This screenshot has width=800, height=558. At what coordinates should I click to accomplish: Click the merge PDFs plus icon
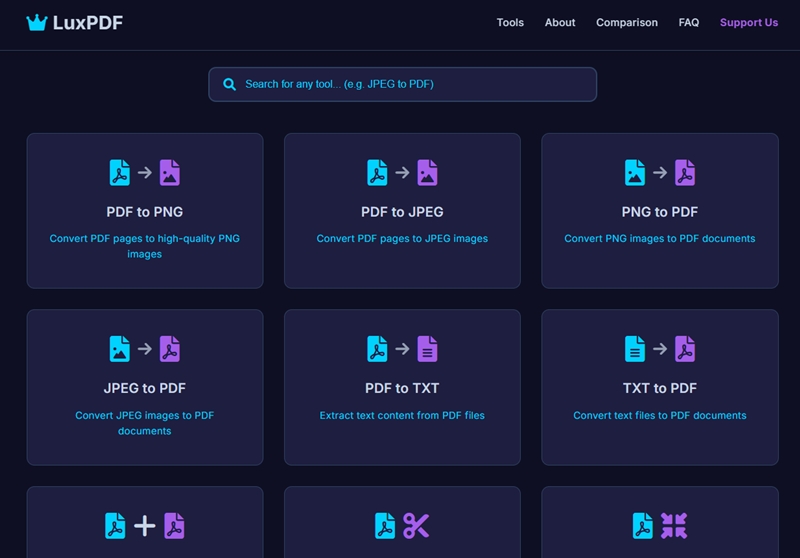coord(145,525)
